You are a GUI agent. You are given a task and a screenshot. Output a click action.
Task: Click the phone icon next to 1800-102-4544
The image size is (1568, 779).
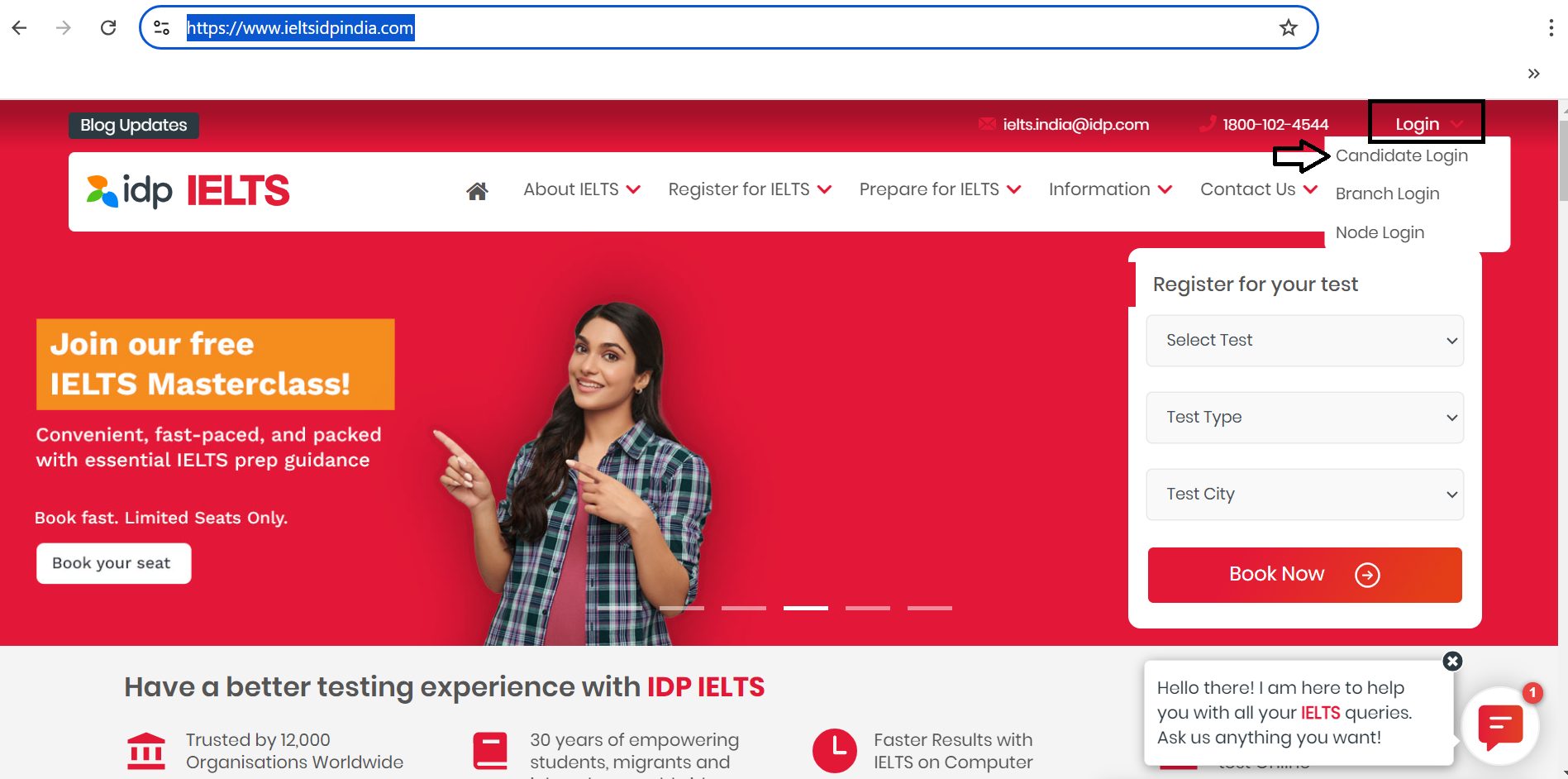click(1208, 123)
